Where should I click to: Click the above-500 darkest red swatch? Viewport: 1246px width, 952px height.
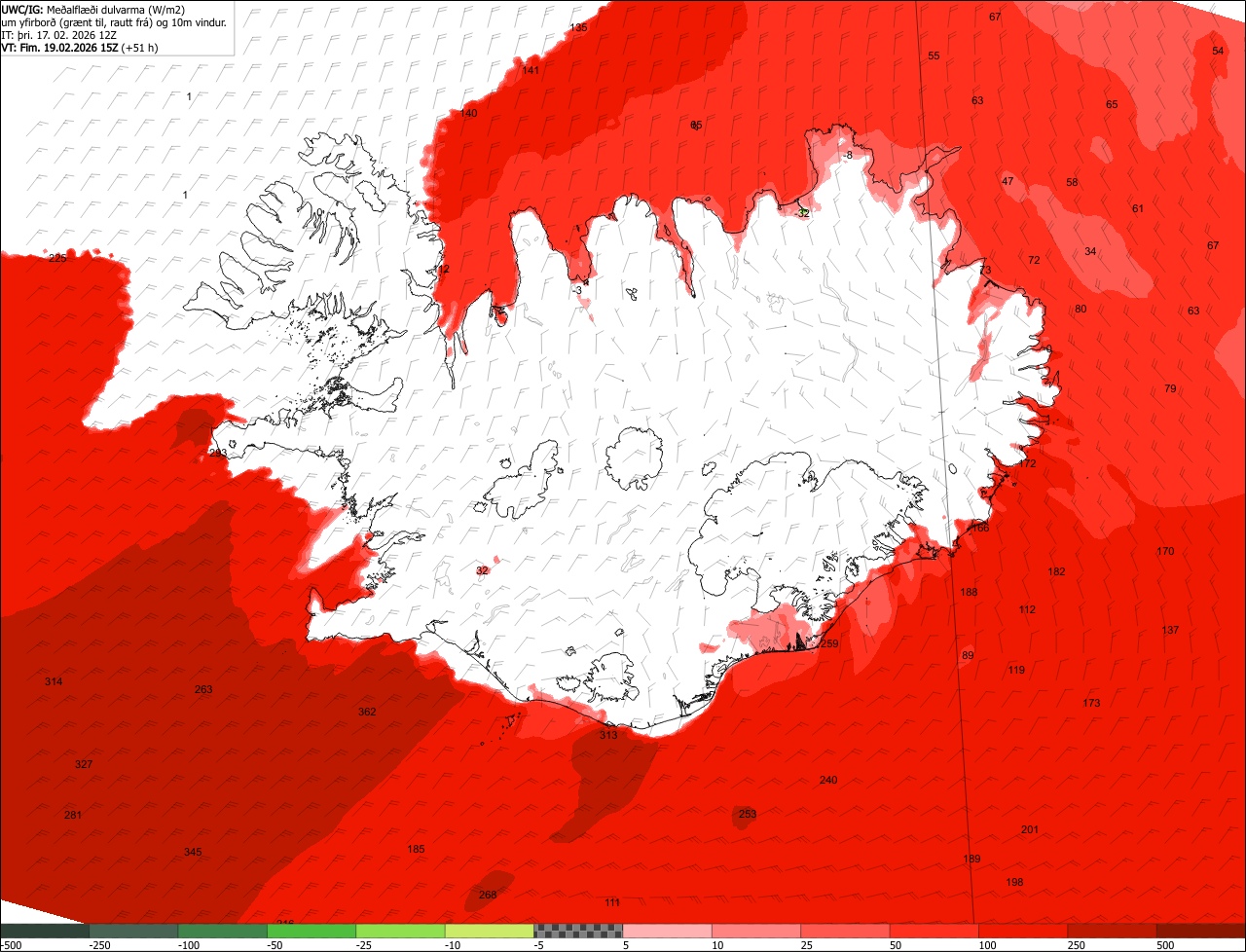click(x=1201, y=931)
